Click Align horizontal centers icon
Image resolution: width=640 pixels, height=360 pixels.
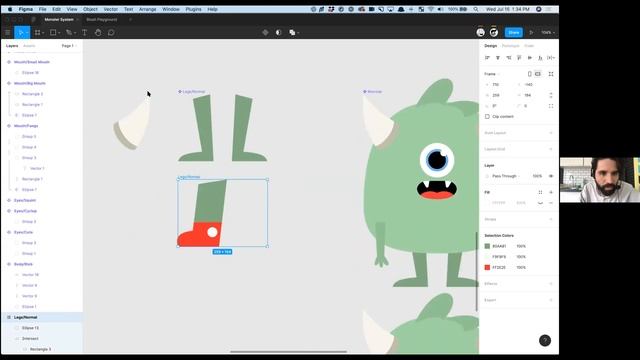pyautogui.click(x=498, y=58)
